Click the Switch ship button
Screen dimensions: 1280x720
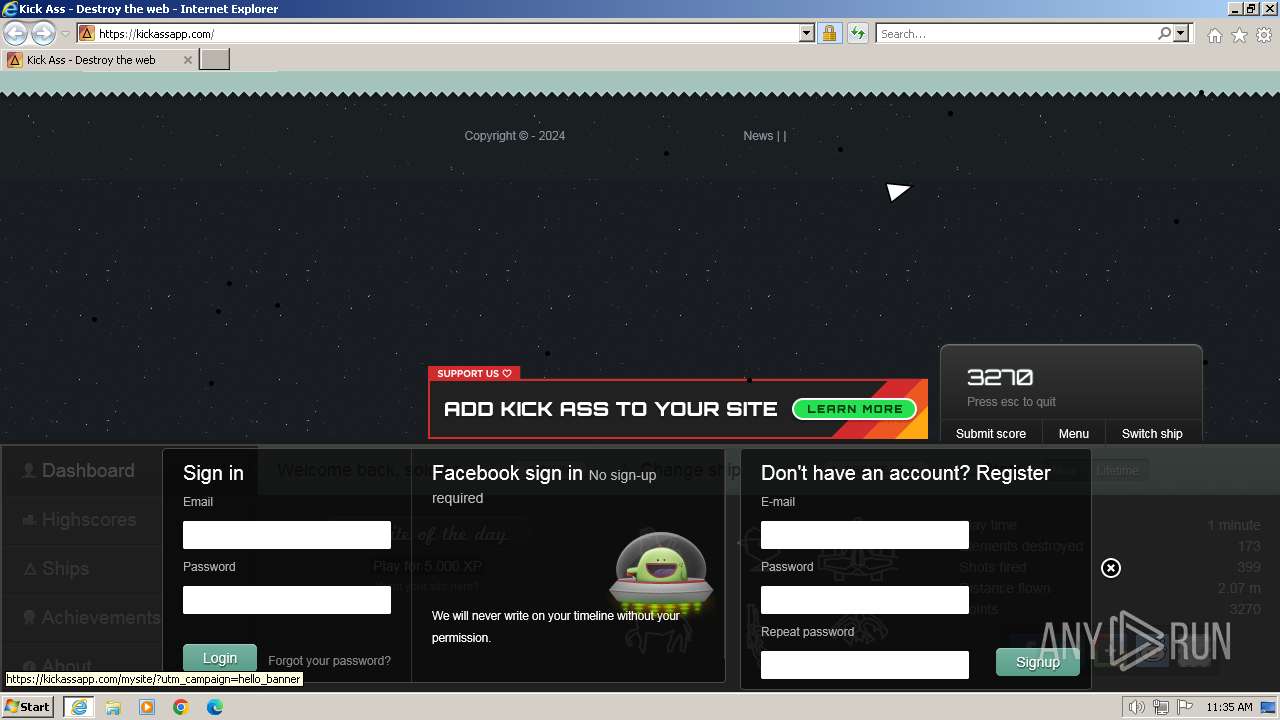click(1152, 434)
